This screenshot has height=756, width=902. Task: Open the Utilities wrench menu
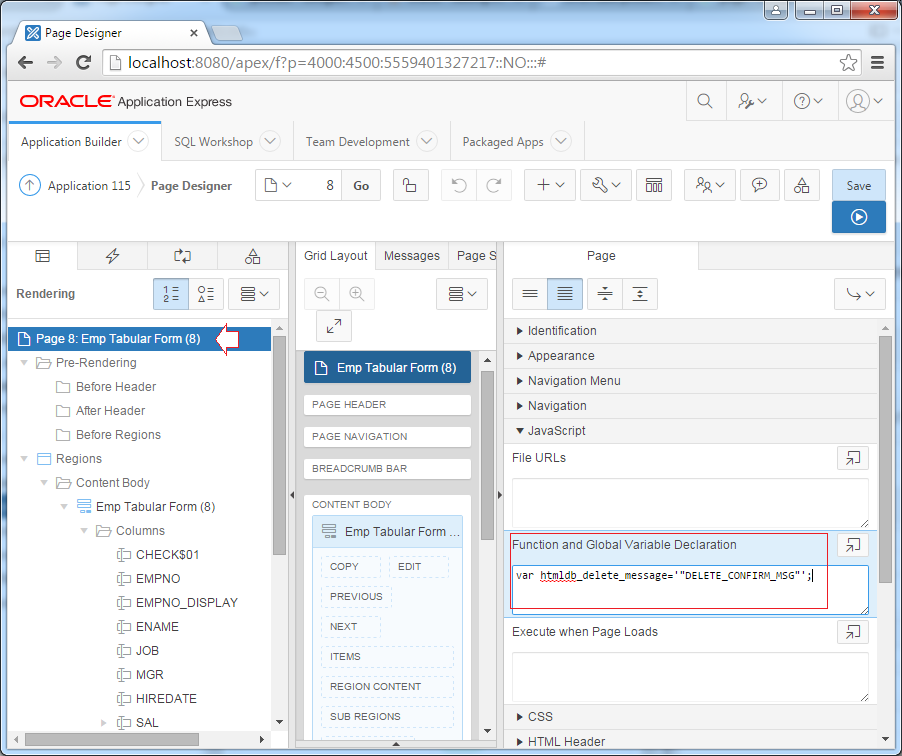606,185
